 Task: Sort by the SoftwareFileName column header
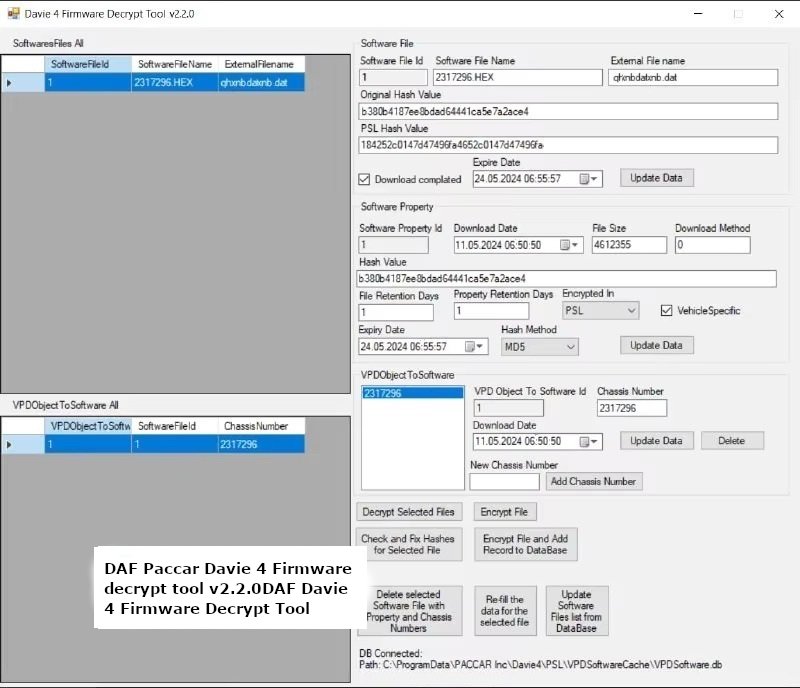[174, 64]
